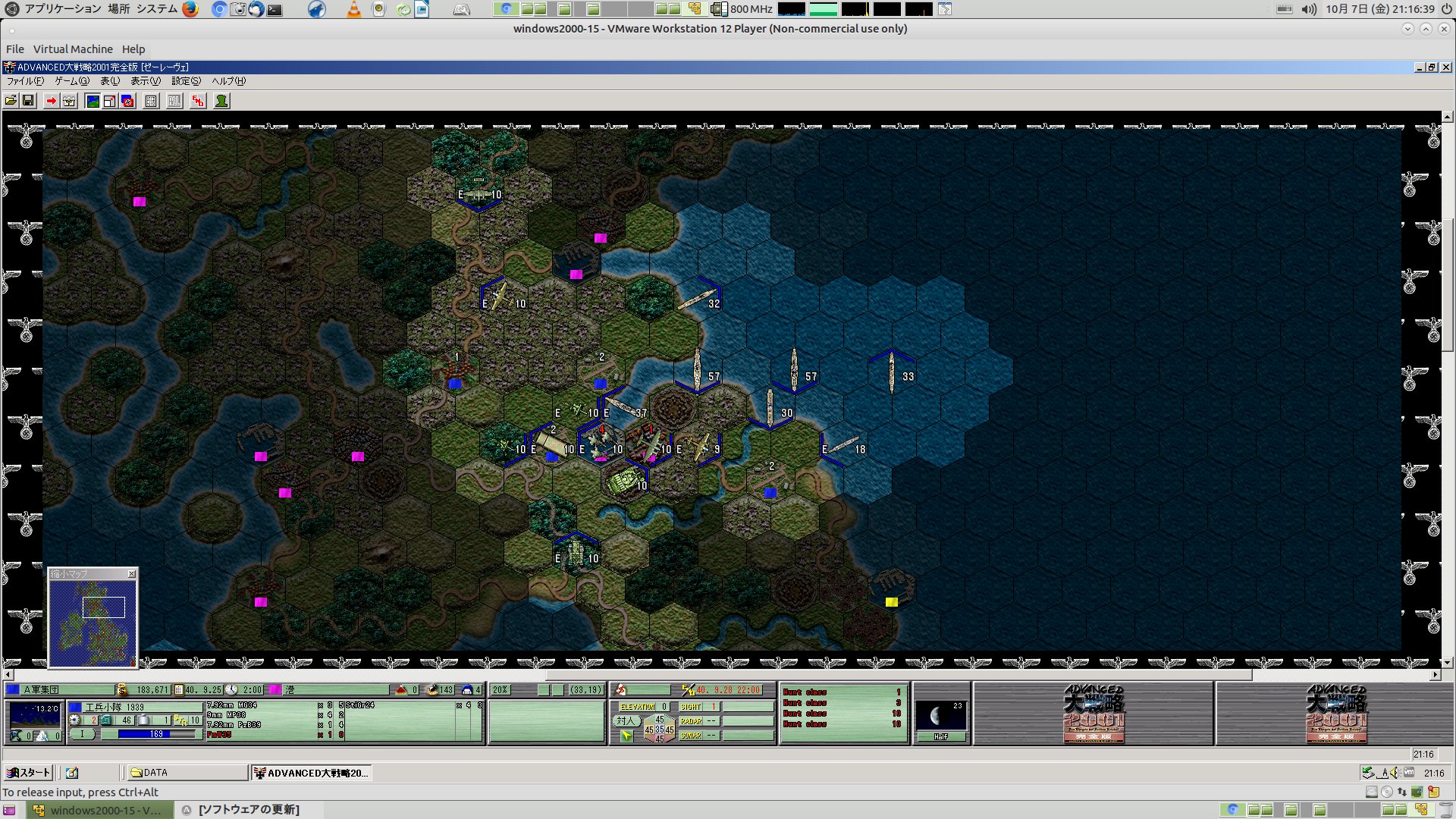Select the northern aircraft unit E 10

tap(479, 191)
